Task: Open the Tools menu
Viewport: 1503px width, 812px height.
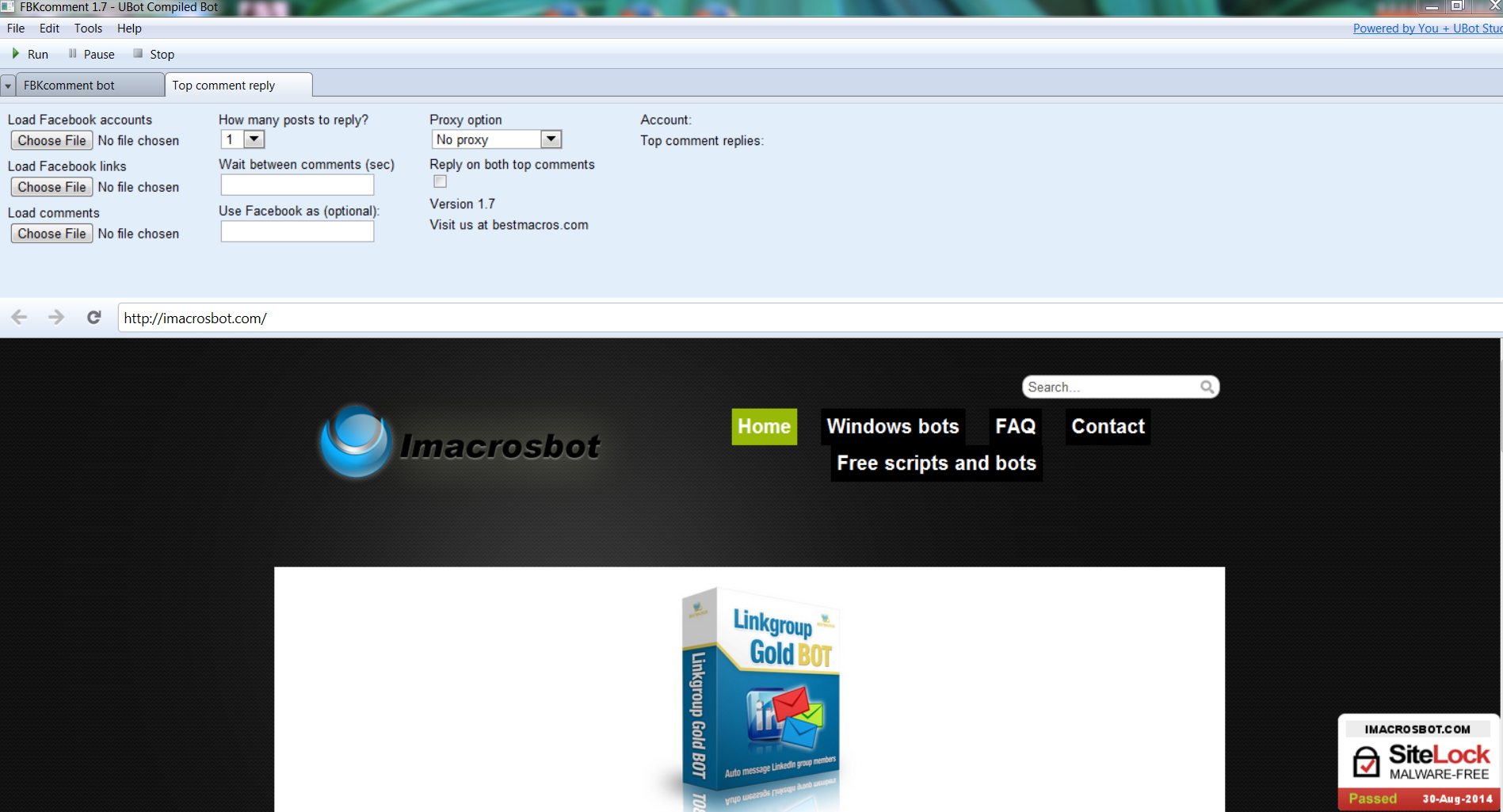Action: tap(88, 29)
